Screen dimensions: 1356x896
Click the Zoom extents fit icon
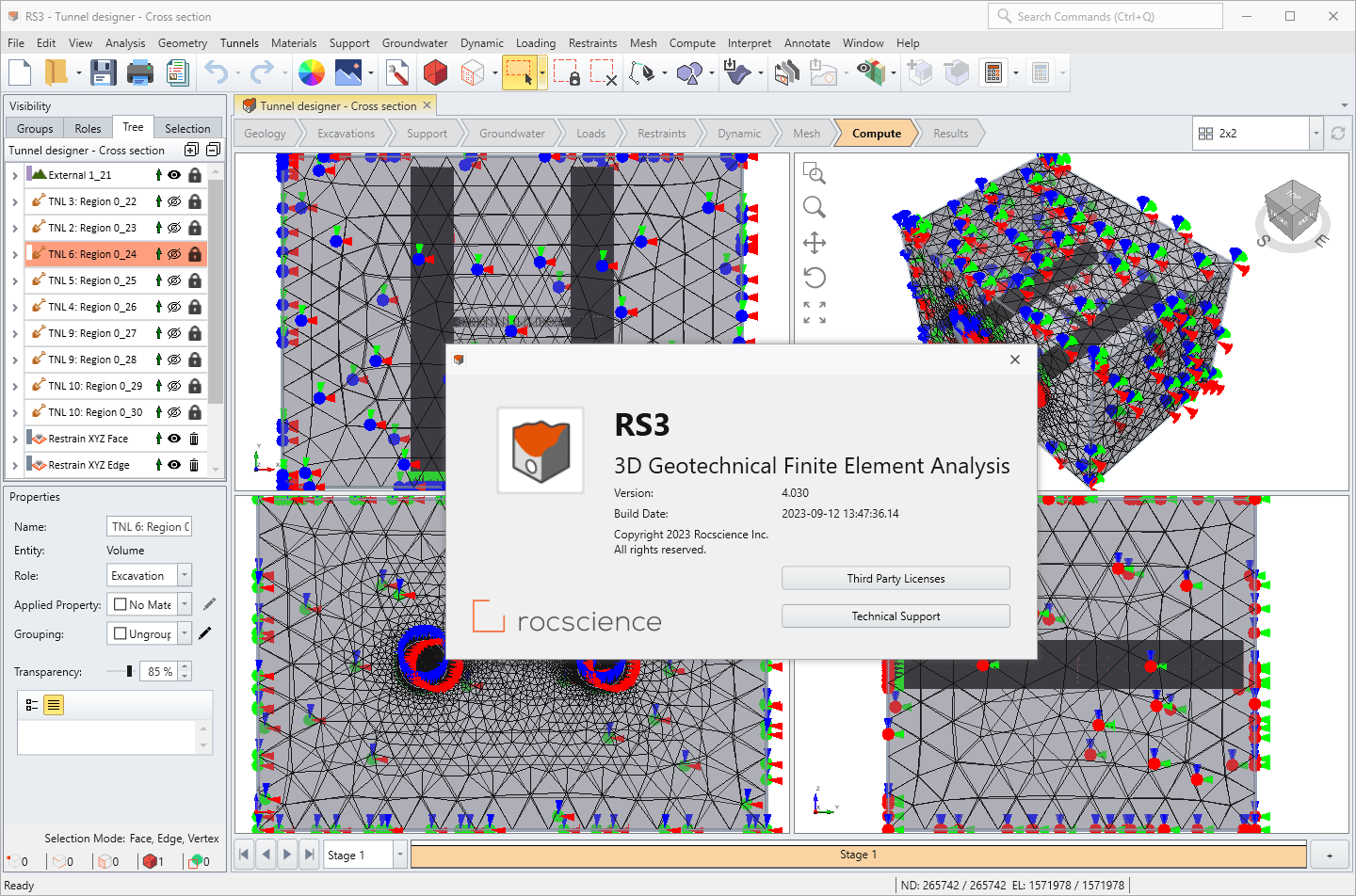(x=815, y=312)
